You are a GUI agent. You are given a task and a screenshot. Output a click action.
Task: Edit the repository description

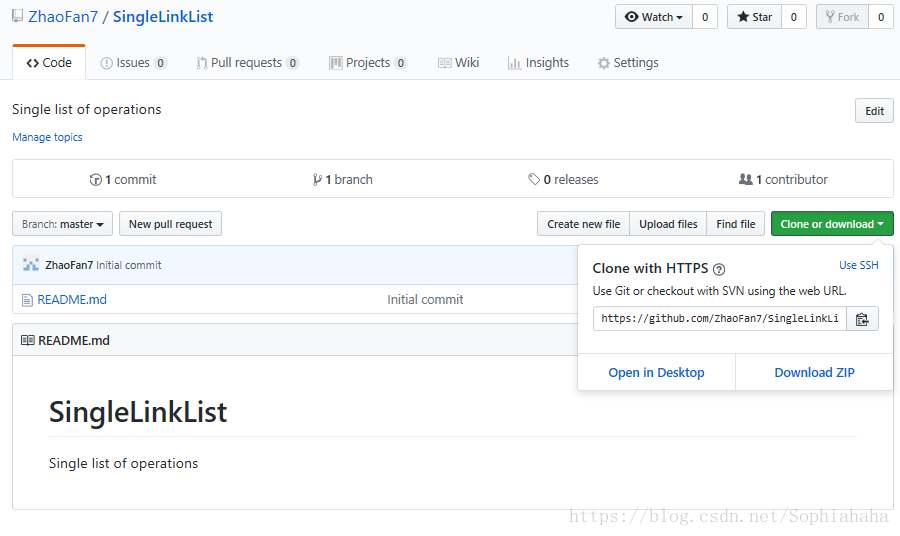[874, 111]
